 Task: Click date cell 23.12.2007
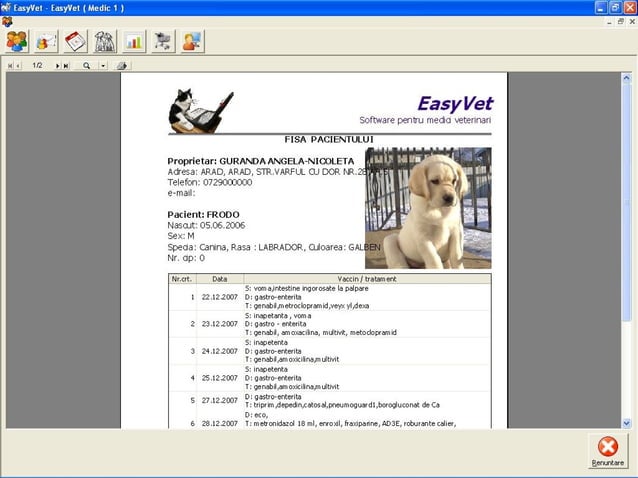220,324
